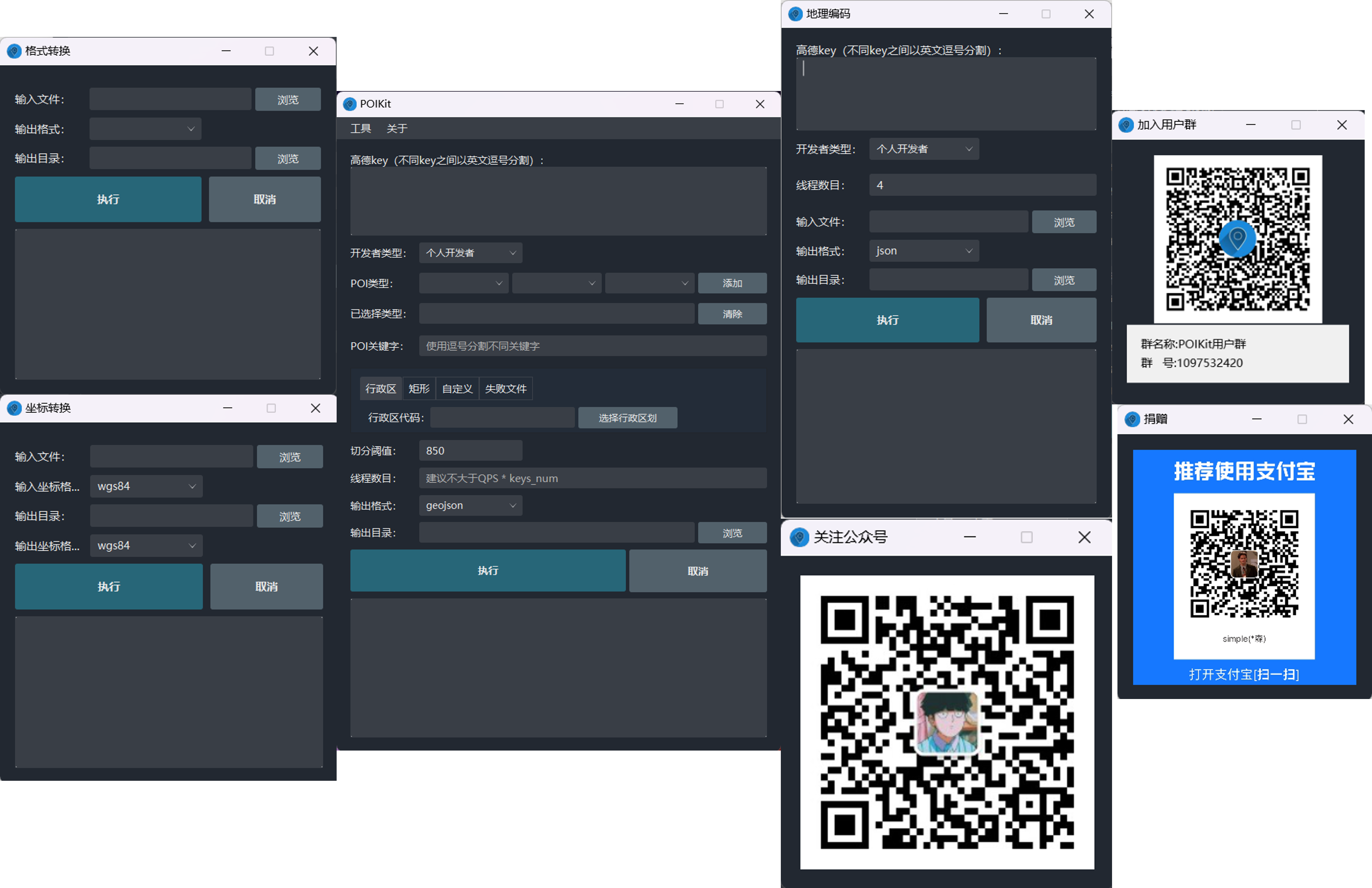This screenshot has width=1372, height=888.
Task: Click the Alipay donation QR code
Action: [1244, 563]
